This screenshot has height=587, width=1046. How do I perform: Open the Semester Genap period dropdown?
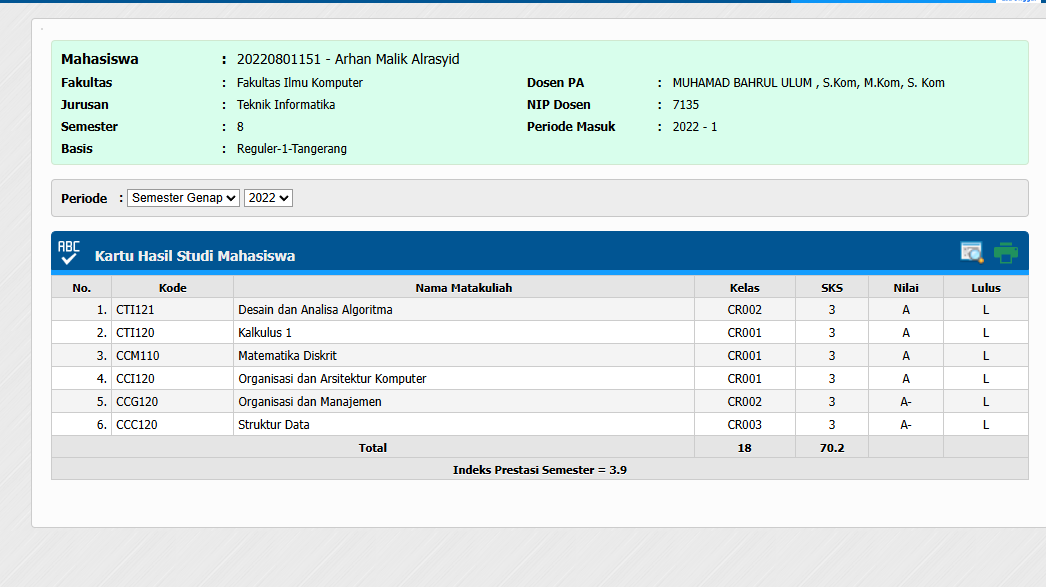(184, 198)
